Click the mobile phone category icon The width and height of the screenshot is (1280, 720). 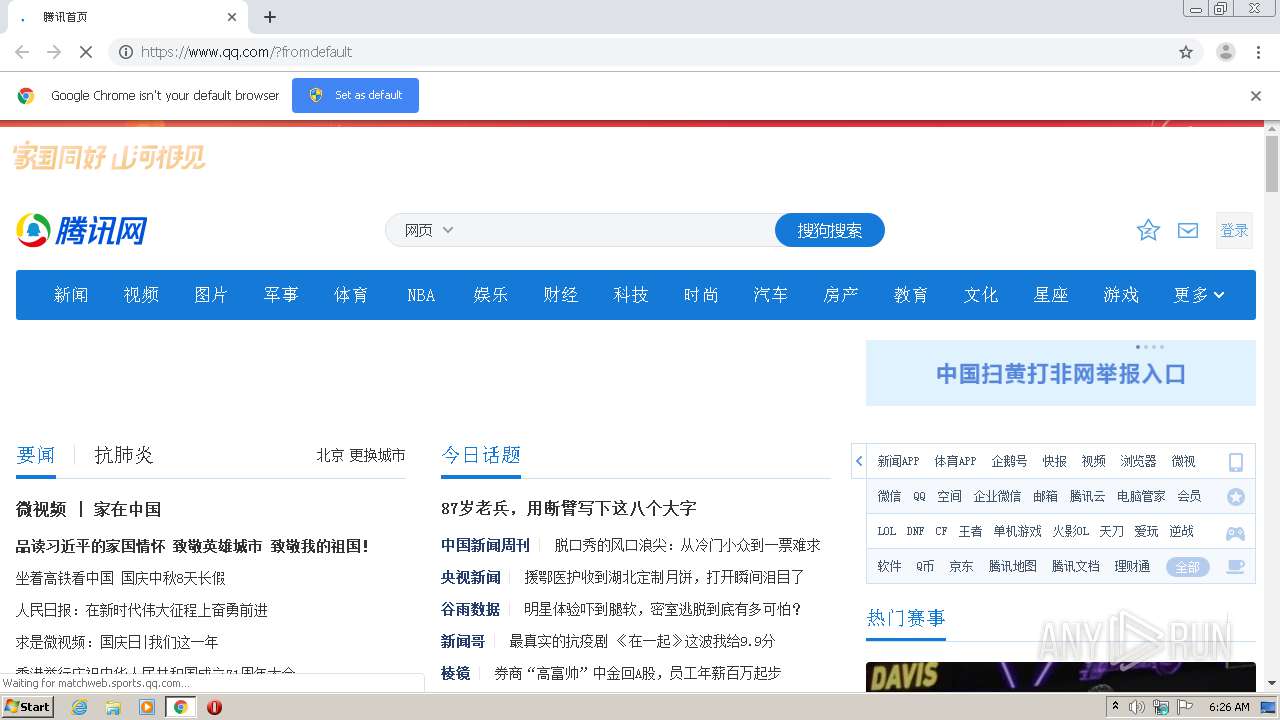[1235, 461]
